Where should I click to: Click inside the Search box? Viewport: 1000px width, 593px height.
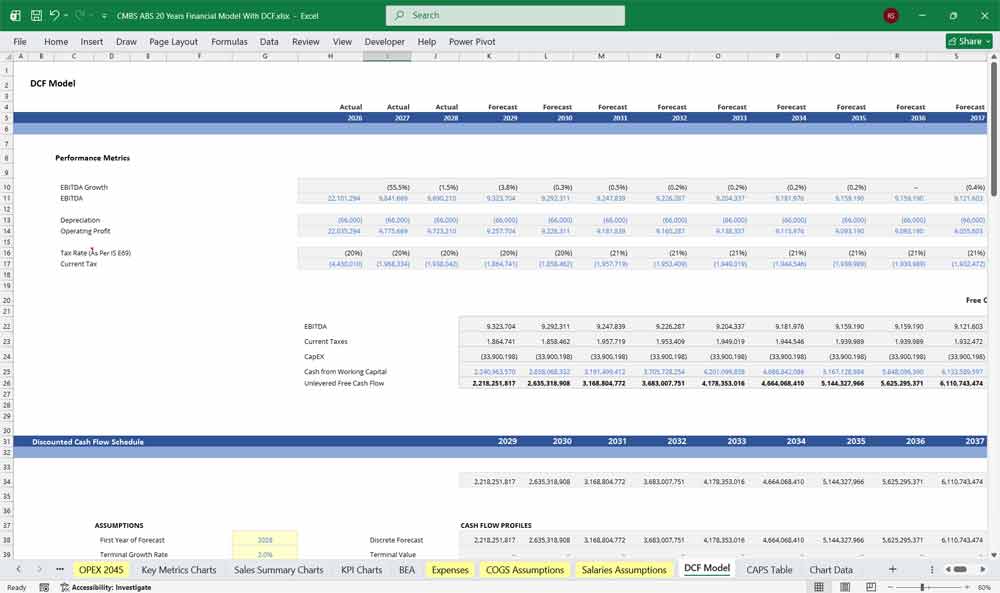coord(504,15)
